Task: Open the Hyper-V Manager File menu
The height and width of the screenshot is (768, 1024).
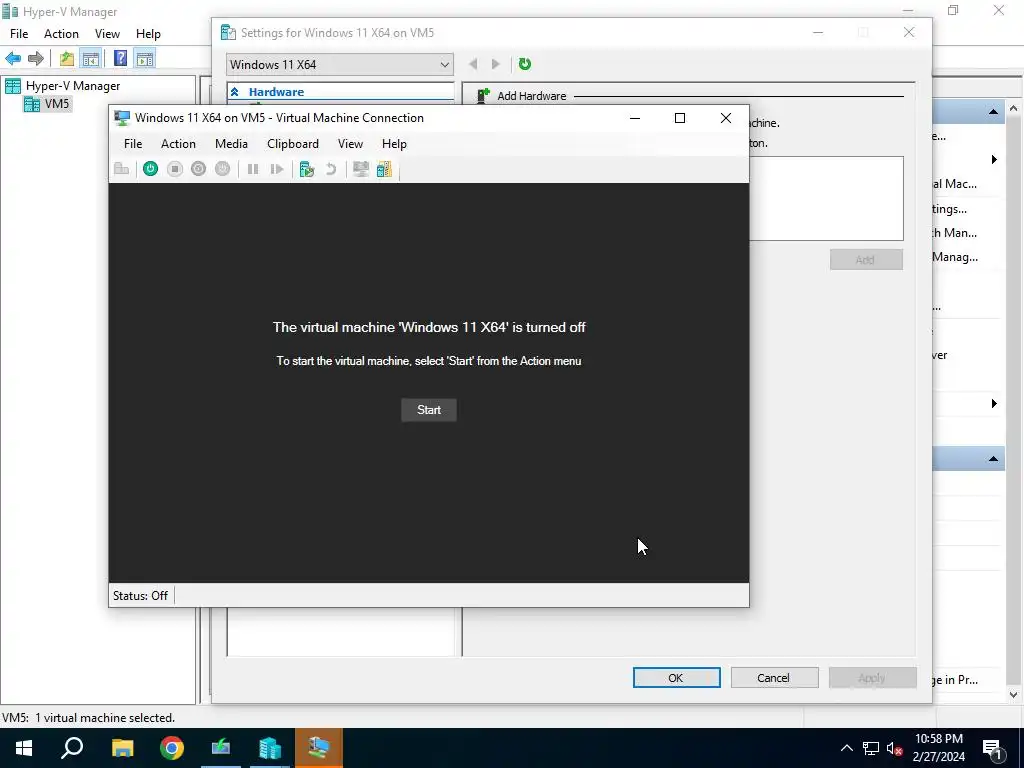Action: [19, 34]
